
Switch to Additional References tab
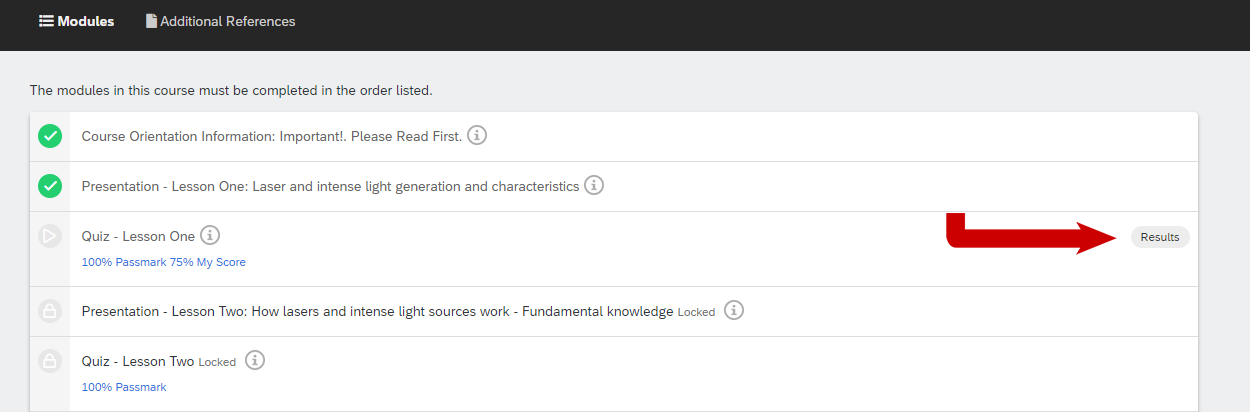pos(221,21)
